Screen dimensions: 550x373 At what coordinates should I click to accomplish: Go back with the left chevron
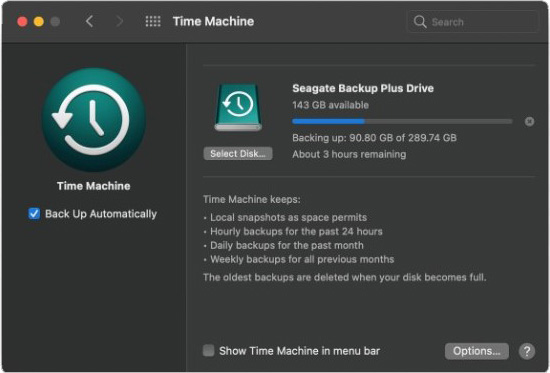click(x=89, y=21)
